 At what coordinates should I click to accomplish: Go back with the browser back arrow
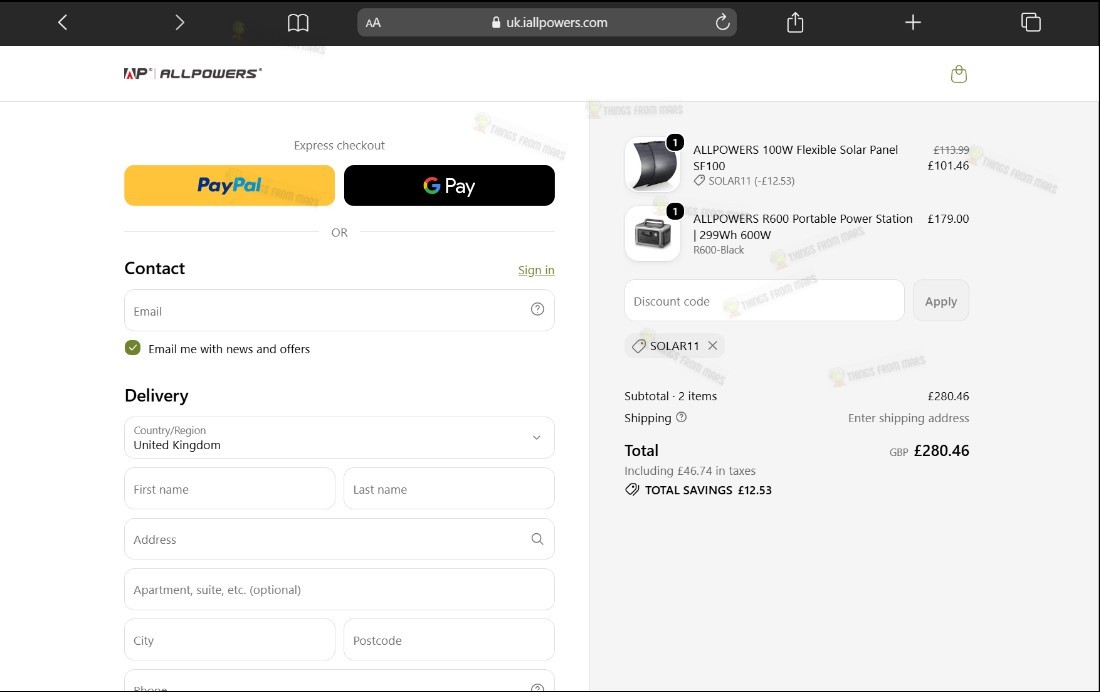[x=62, y=22]
